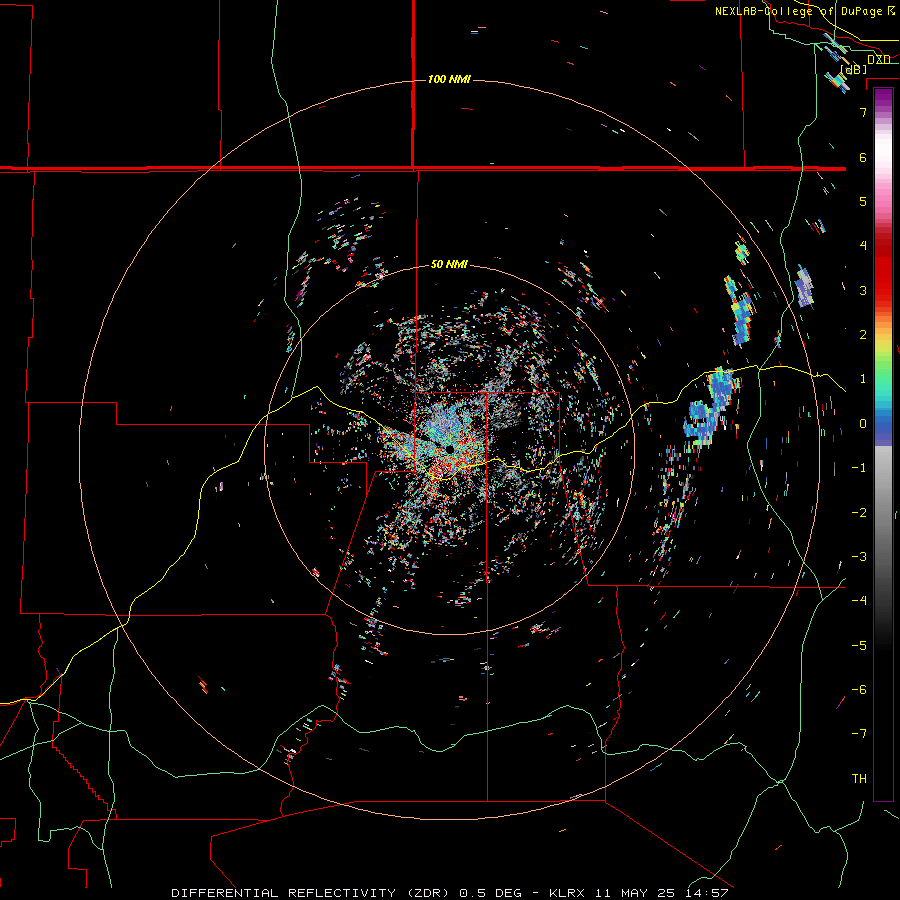
Task: Click the 4 value on color scale
Action: click(863, 246)
